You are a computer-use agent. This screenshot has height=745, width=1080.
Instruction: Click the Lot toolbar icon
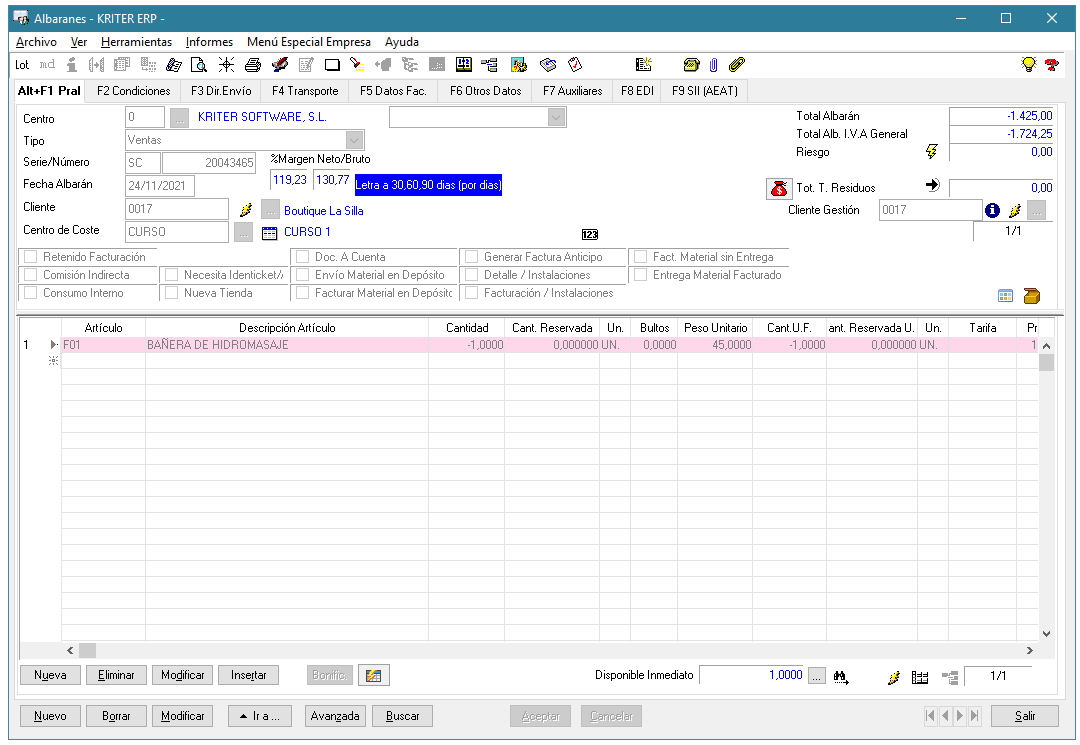click(x=22, y=65)
